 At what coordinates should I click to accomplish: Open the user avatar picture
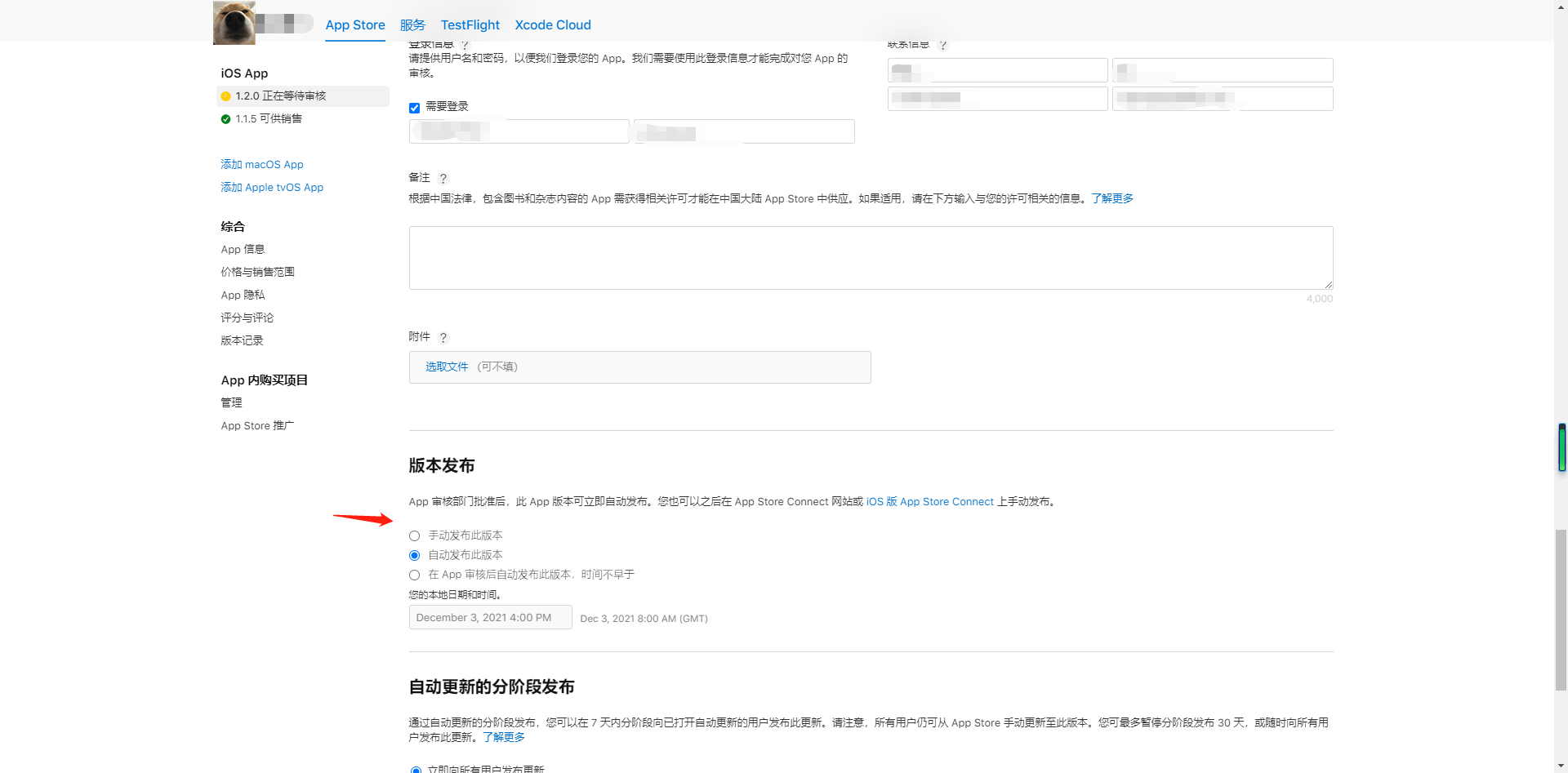[234, 22]
